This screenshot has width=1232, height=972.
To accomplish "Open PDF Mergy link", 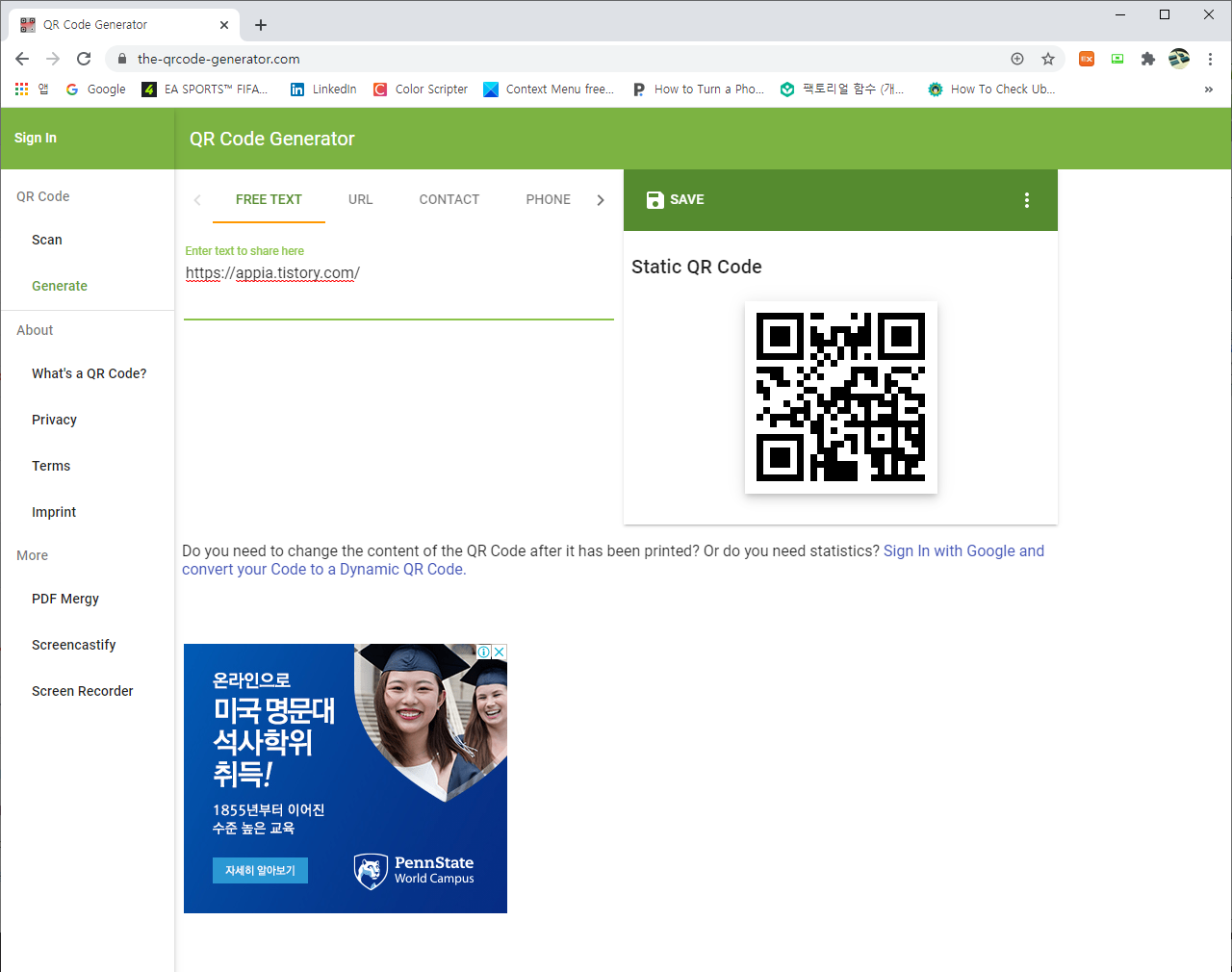I will [65, 599].
